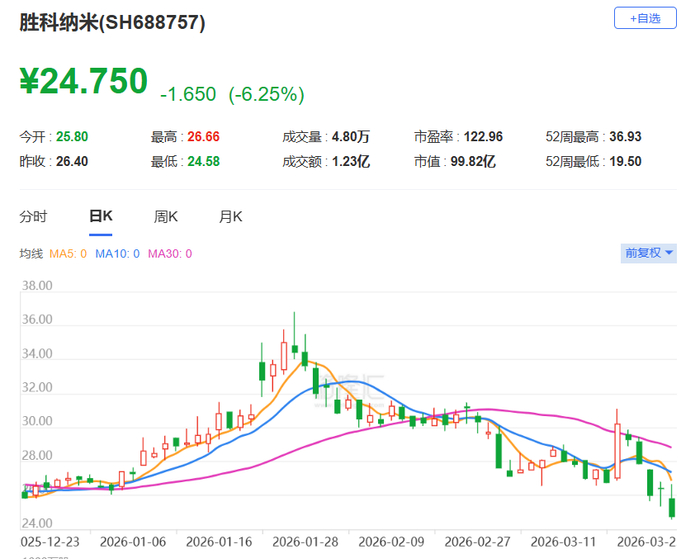Select the 日K chart tab
This screenshot has height=559, width=700.
pos(100,217)
